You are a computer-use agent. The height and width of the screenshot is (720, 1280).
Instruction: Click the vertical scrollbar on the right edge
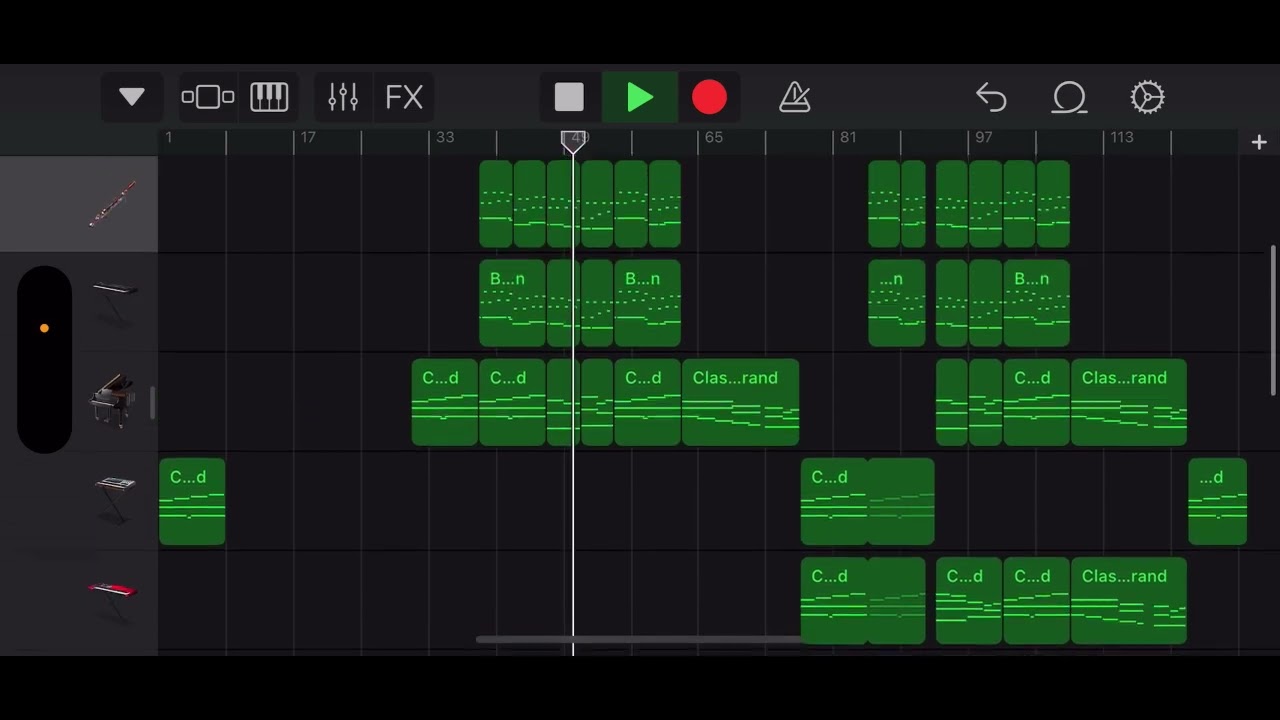[1274, 320]
